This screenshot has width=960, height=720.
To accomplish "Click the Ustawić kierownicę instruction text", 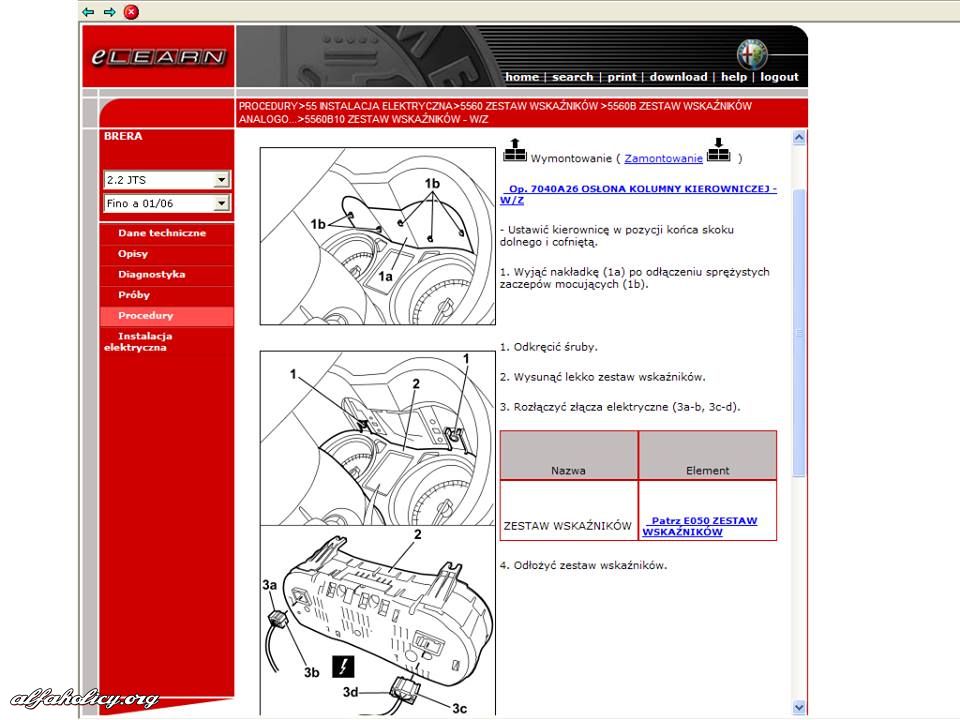I will point(617,236).
